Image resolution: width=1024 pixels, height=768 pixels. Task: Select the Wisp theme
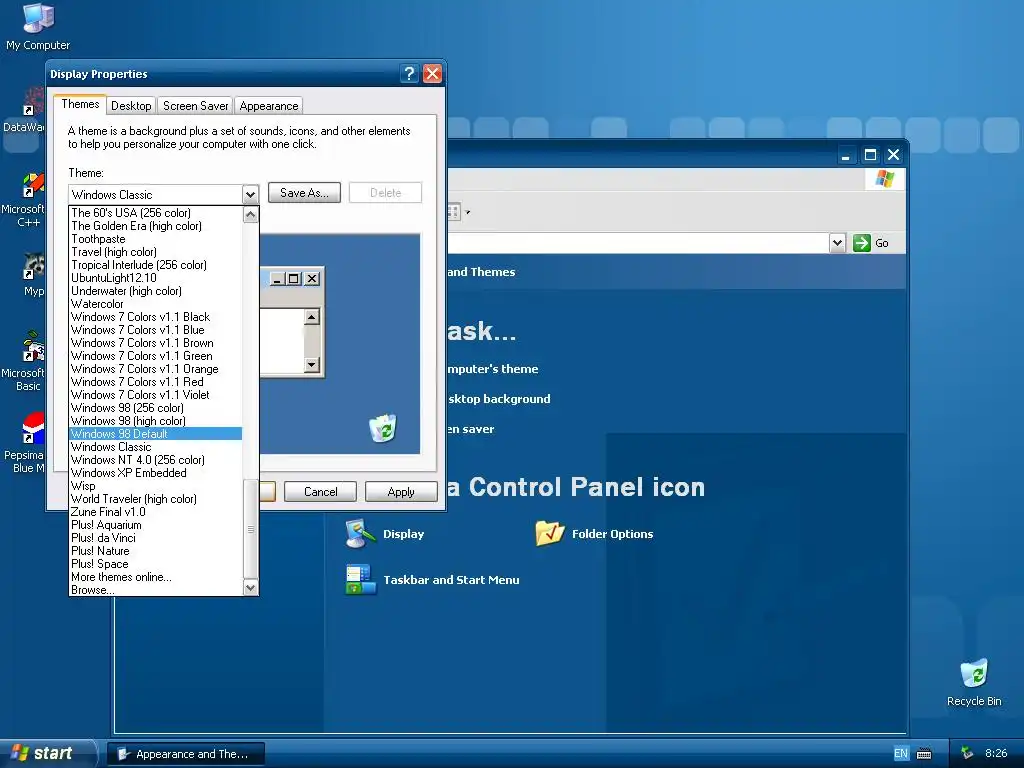pyautogui.click(x=155, y=486)
